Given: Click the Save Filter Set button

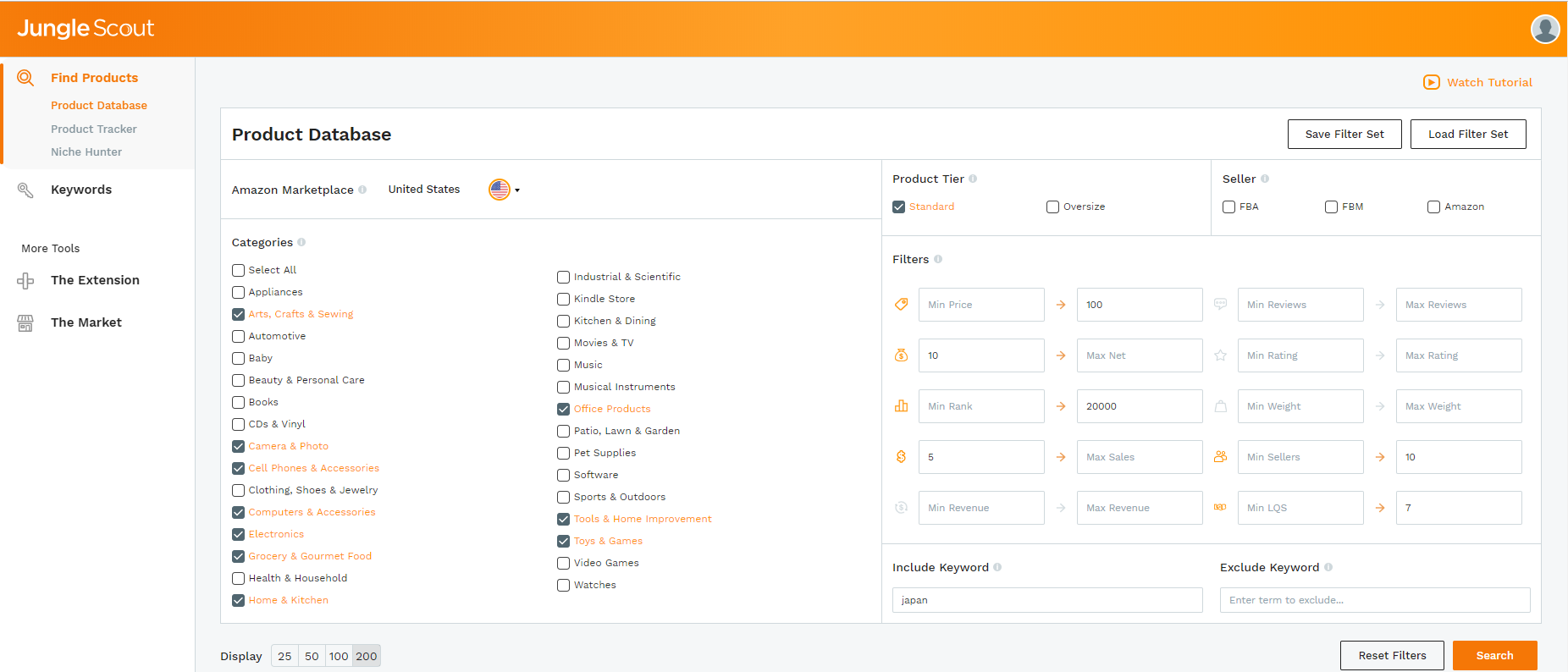Looking at the screenshot, I should coord(1344,134).
